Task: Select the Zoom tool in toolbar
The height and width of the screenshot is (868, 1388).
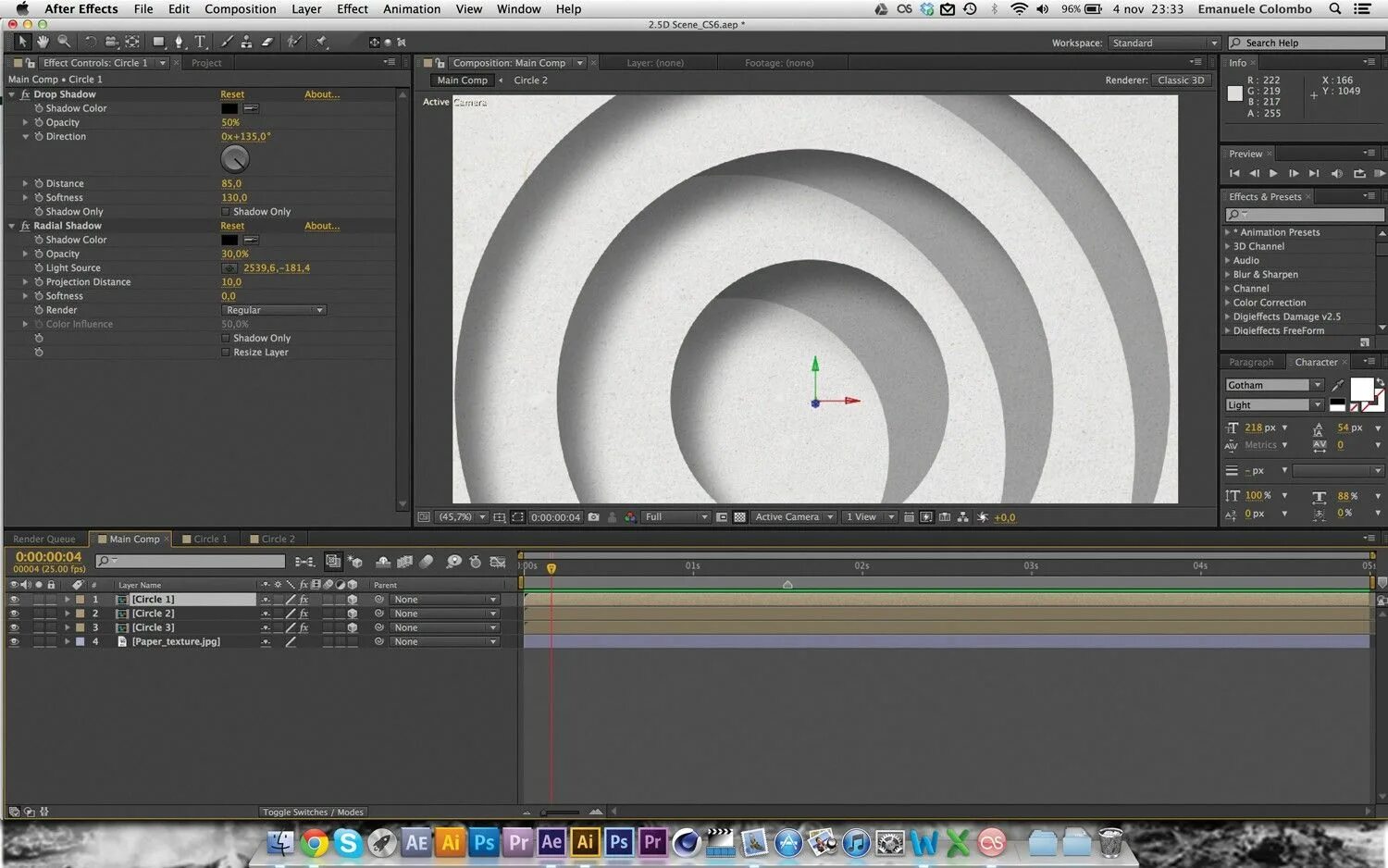Action: 64,42
